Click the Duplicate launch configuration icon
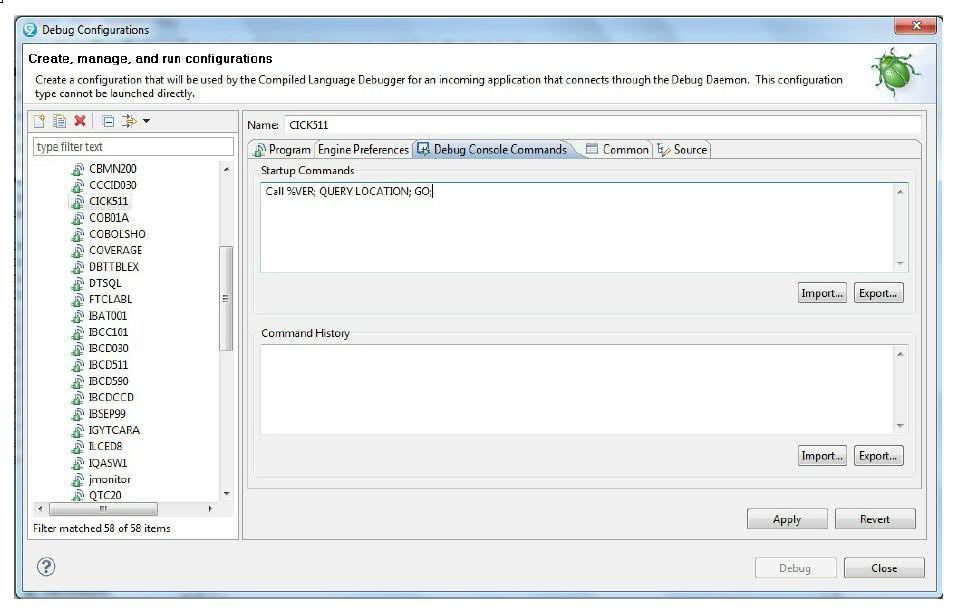This screenshot has width=959, height=613. click(60, 121)
